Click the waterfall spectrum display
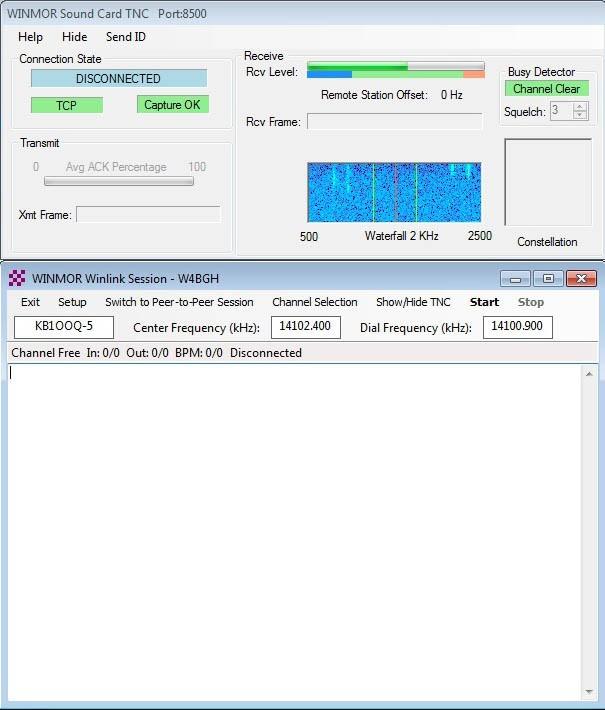The height and width of the screenshot is (710, 605). 394,192
